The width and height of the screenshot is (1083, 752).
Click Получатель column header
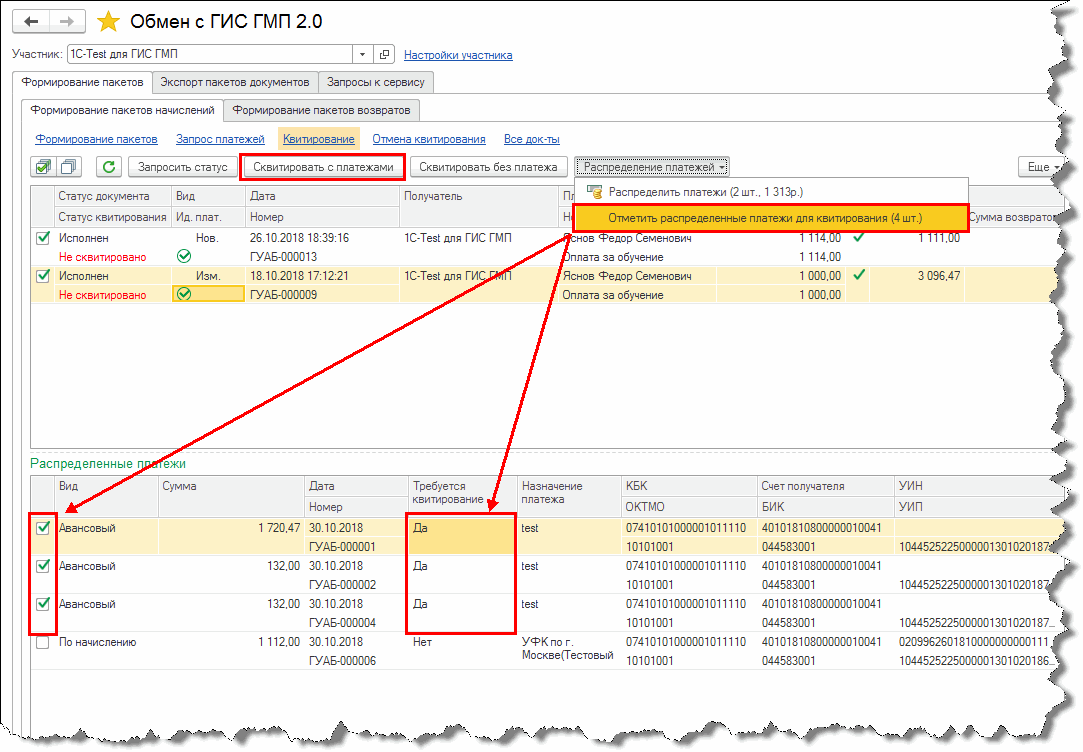479,206
